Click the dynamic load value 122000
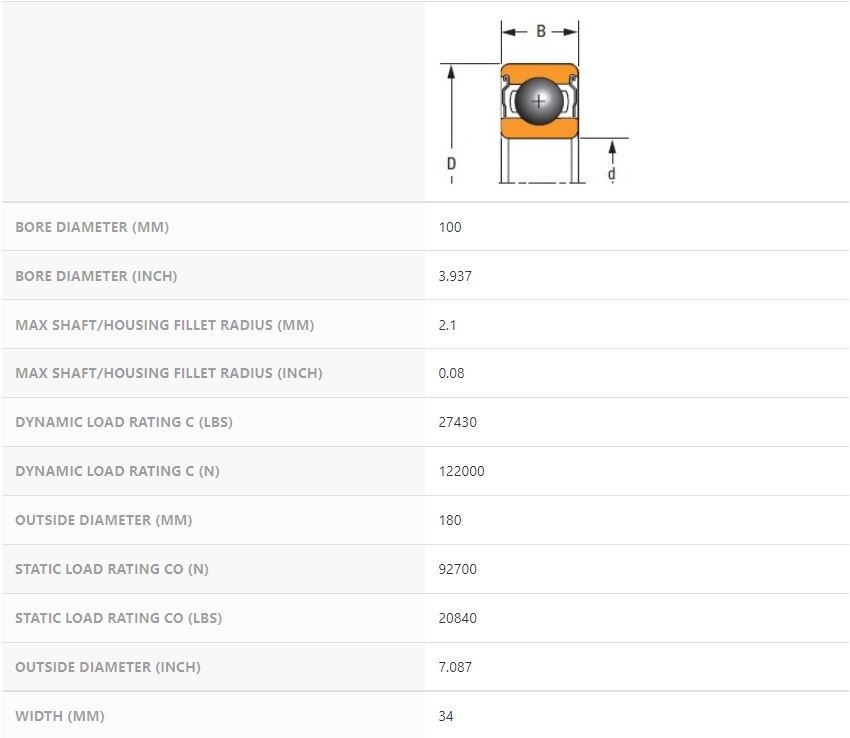Viewport: 850px width, 738px height. tap(461, 471)
